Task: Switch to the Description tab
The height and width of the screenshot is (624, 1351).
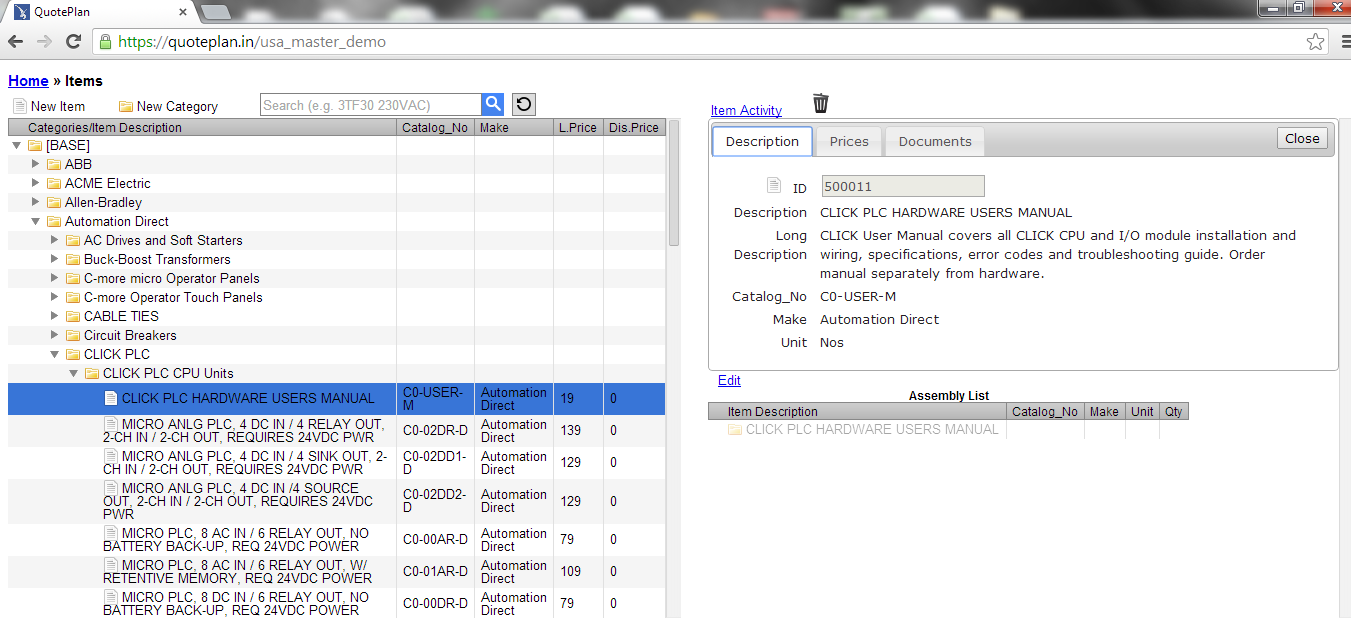Action: coord(762,141)
